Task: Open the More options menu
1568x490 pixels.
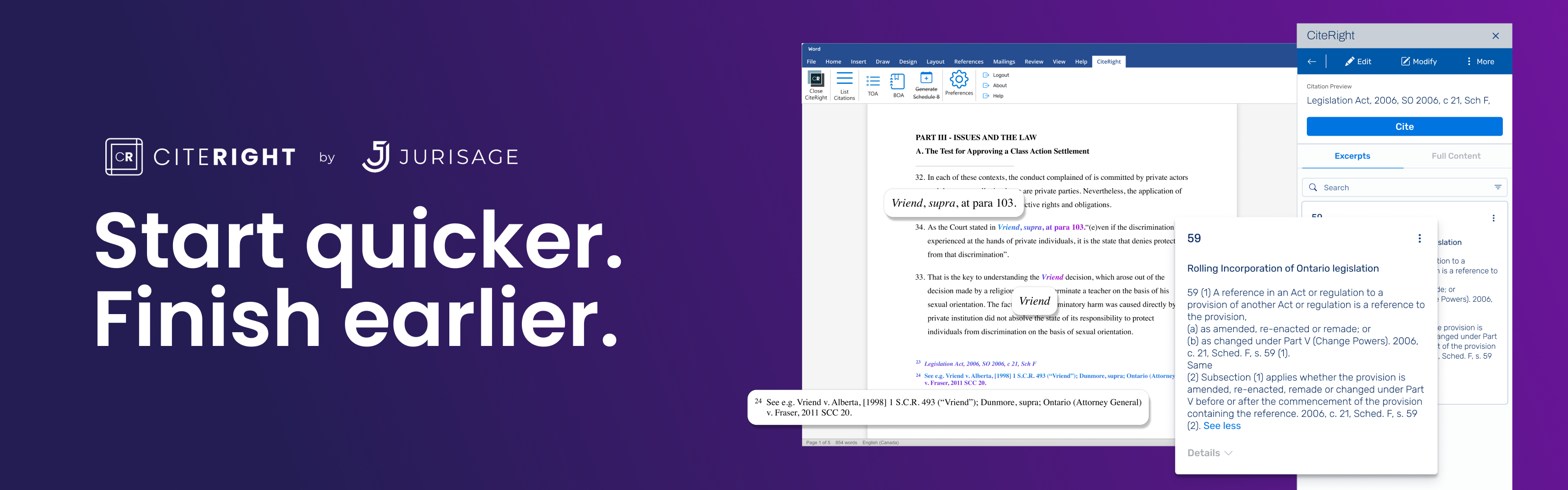Action: (1480, 61)
